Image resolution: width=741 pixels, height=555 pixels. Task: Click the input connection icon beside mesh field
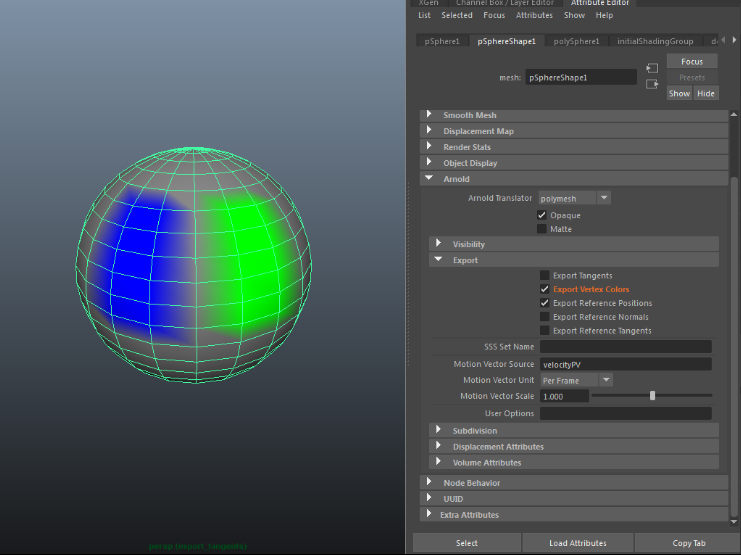pos(652,68)
